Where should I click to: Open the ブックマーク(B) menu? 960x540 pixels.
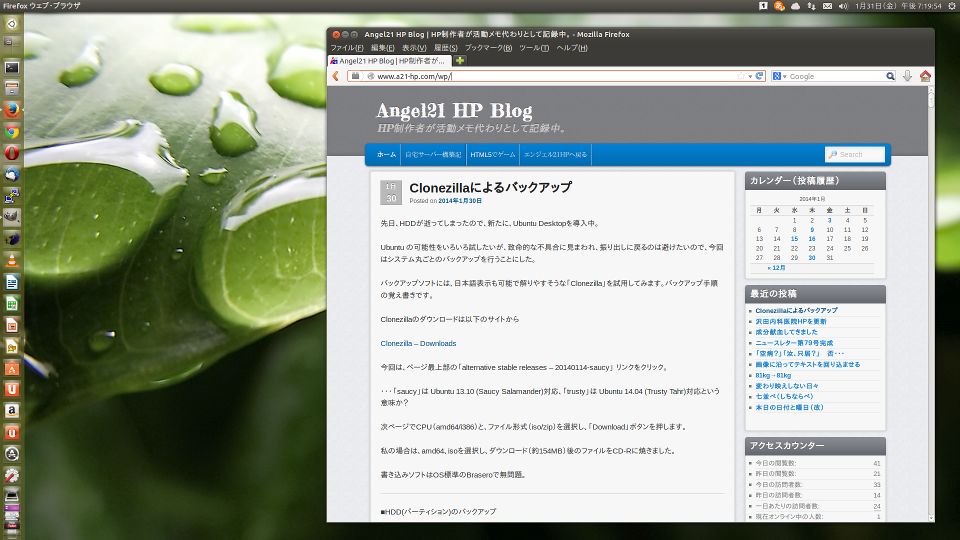488,48
